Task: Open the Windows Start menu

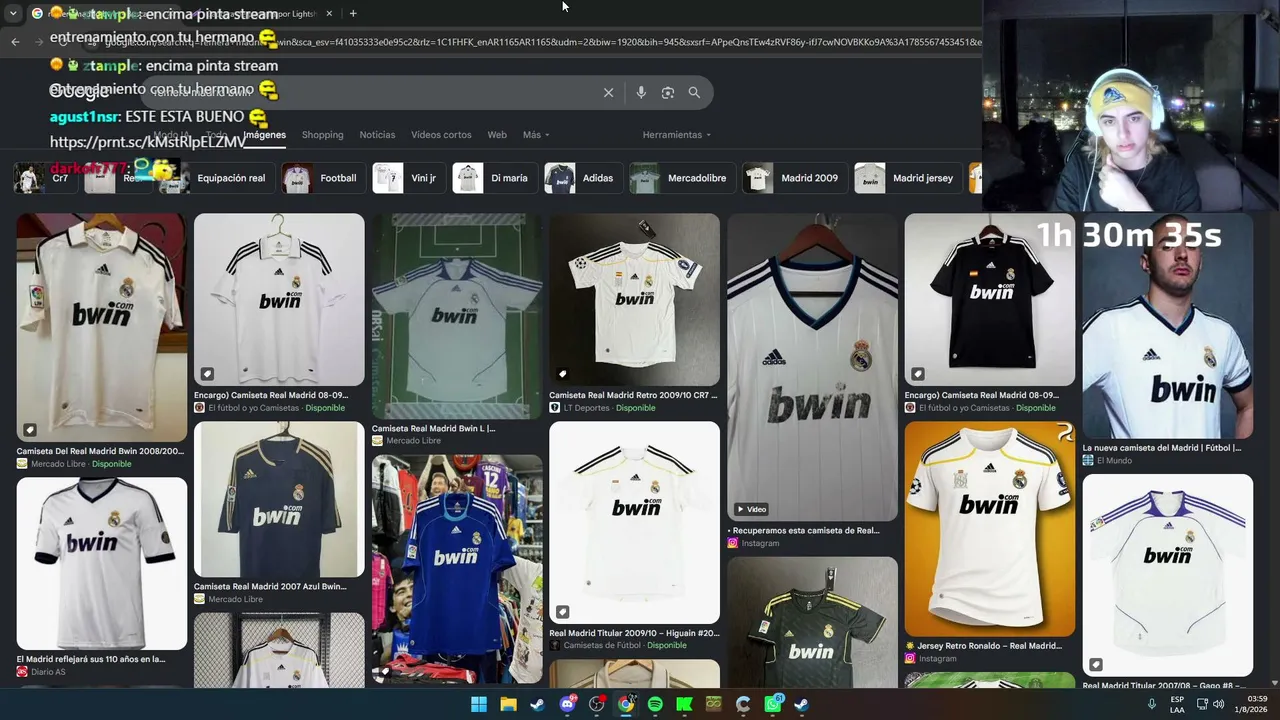Action: [479, 704]
